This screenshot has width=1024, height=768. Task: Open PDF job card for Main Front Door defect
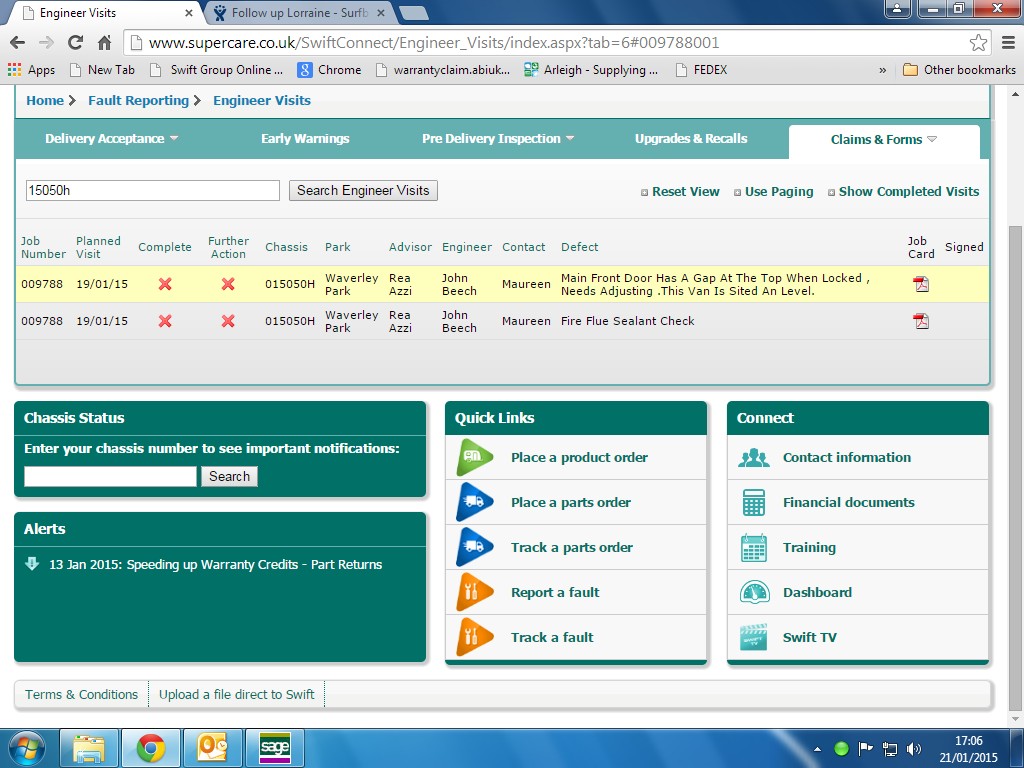pyautogui.click(x=921, y=284)
